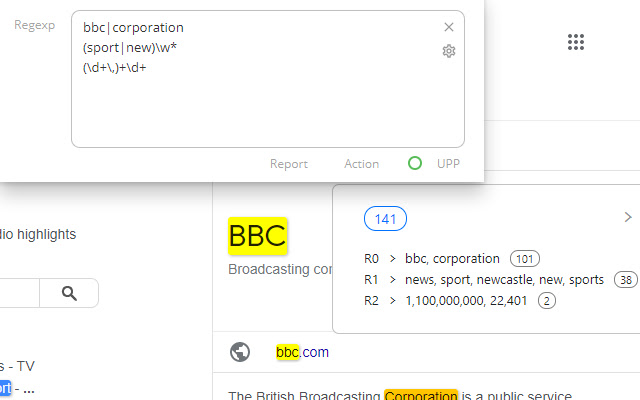Click the globe icon beside bbc.com
The height and width of the screenshot is (400, 640).
click(x=240, y=352)
